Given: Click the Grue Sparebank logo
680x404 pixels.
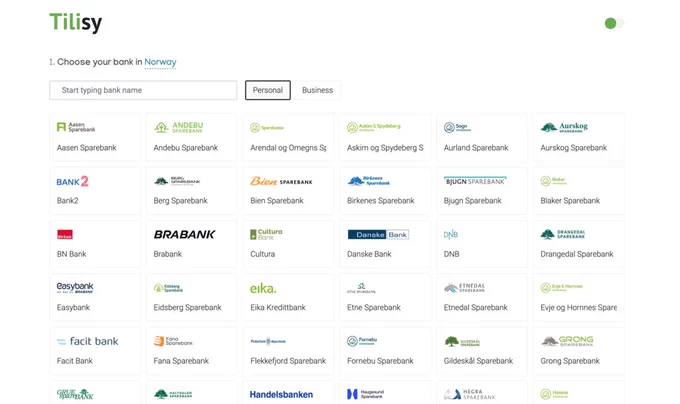Looking at the screenshot, I should (x=75, y=394).
